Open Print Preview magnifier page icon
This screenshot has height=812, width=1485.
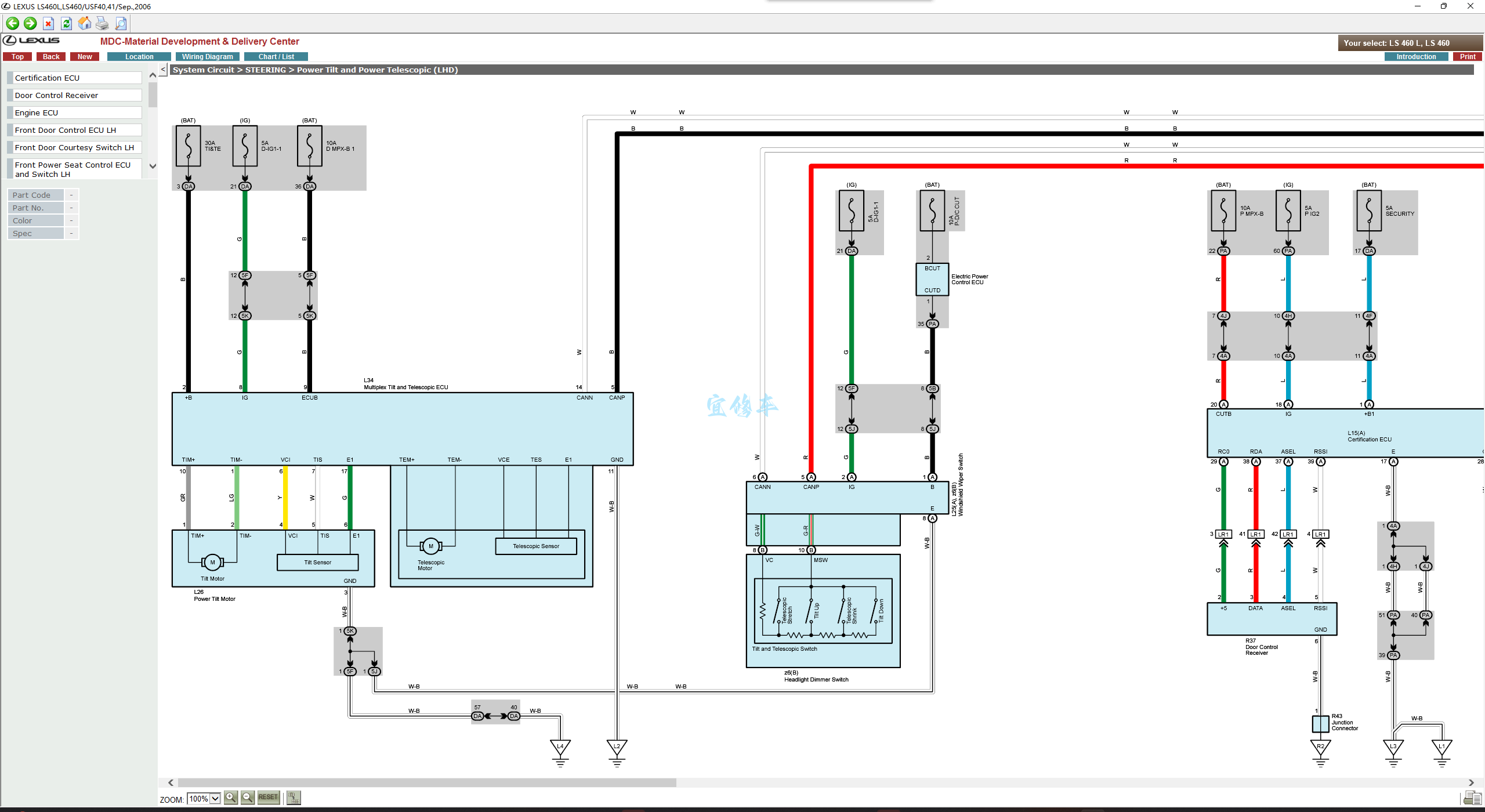click(x=121, y=23)
